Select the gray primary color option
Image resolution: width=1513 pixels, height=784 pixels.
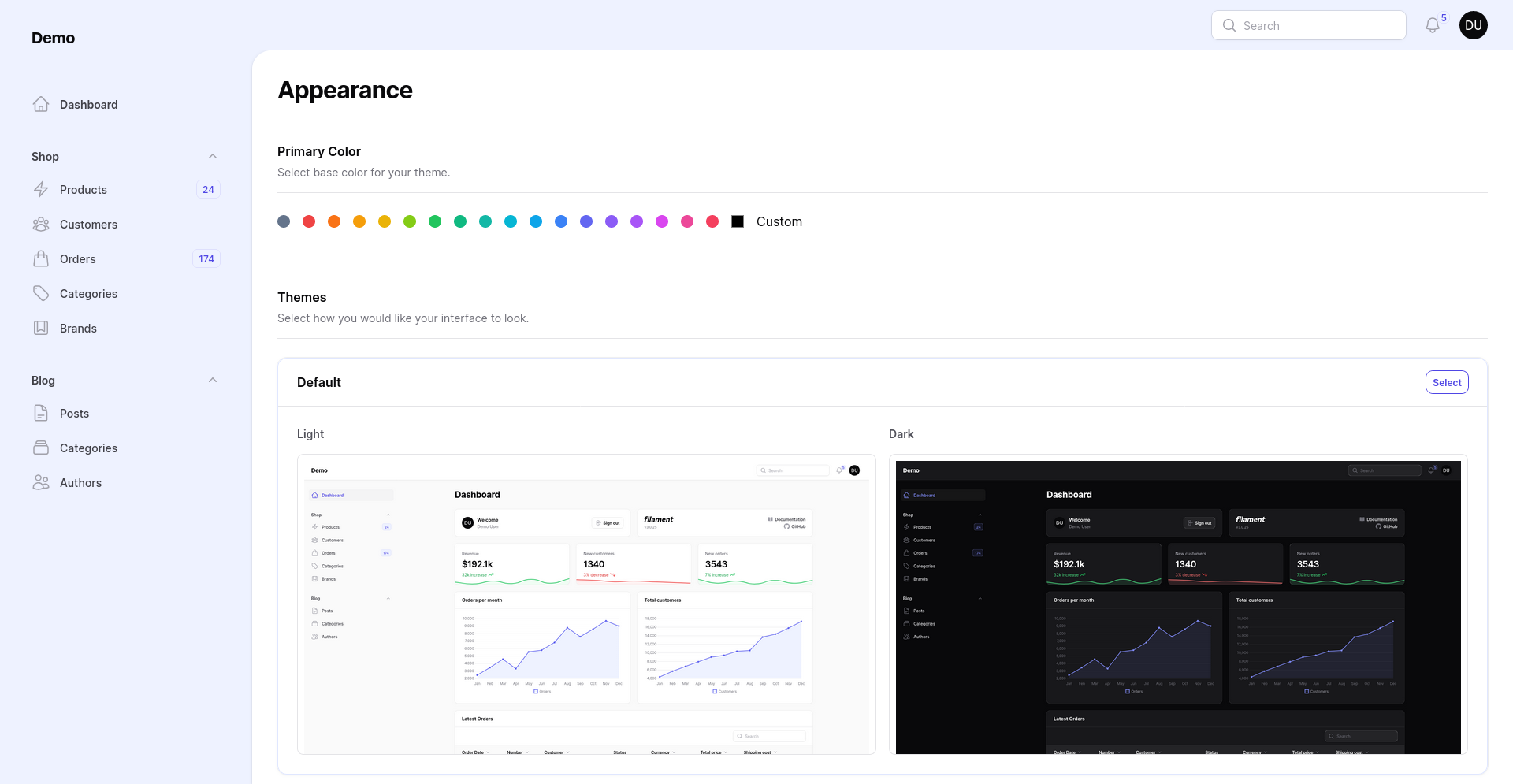(x=284, y=222)
